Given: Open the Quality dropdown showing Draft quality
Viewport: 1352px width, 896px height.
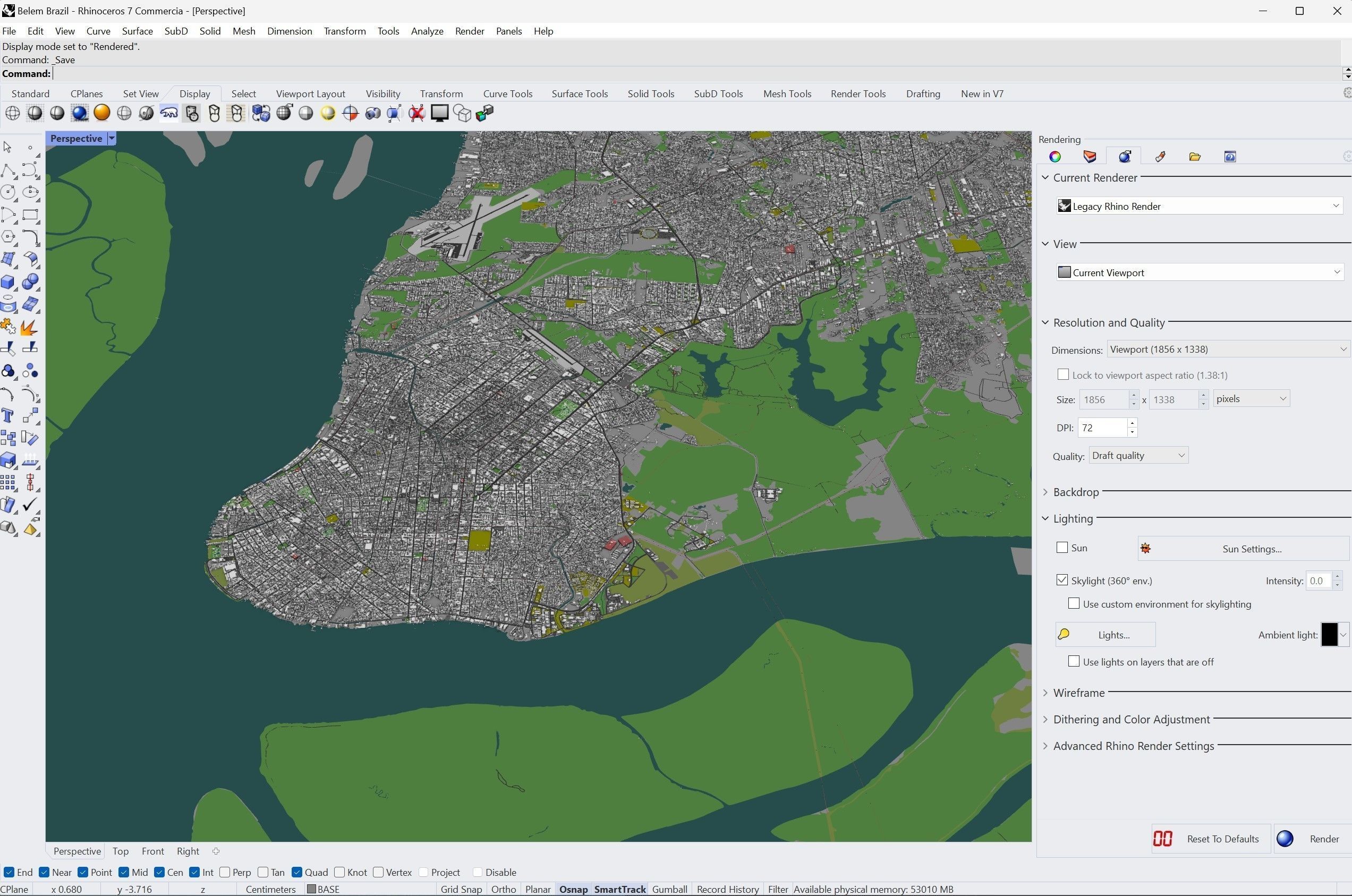Looking at the screenshot, I should tap(1138, 455).
